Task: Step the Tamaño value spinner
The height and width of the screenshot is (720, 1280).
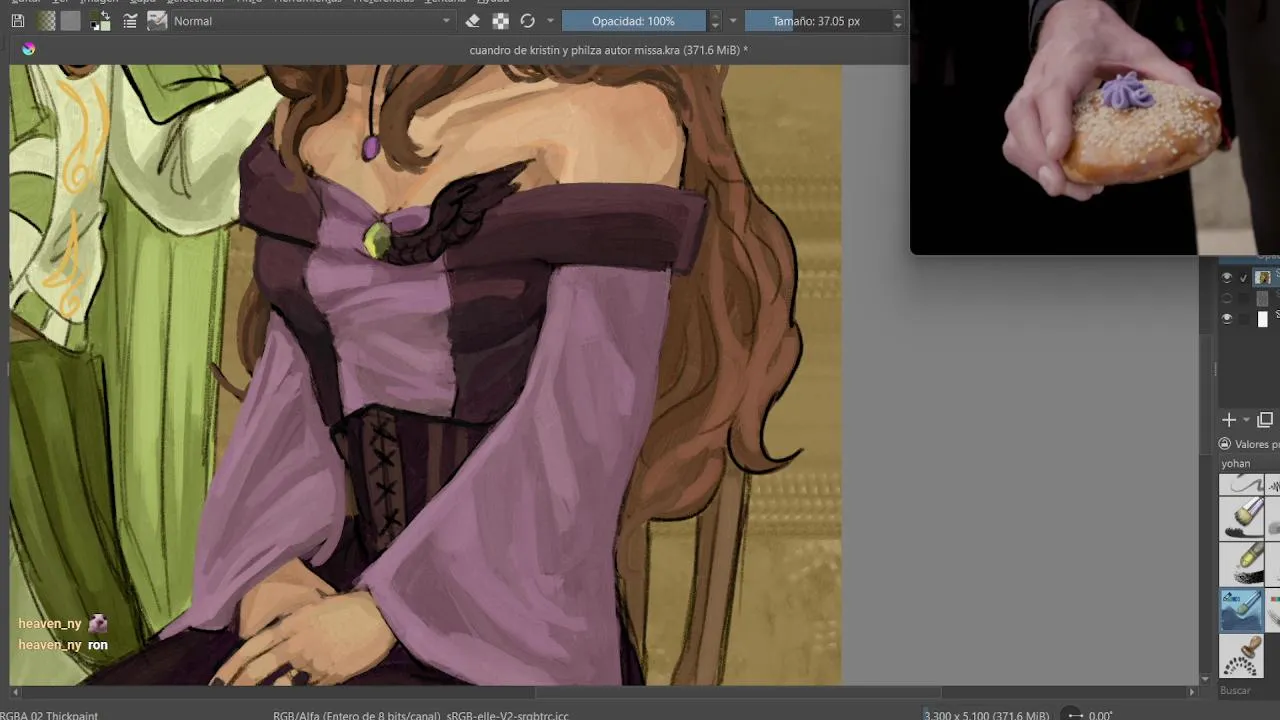Action: (897, 20)
